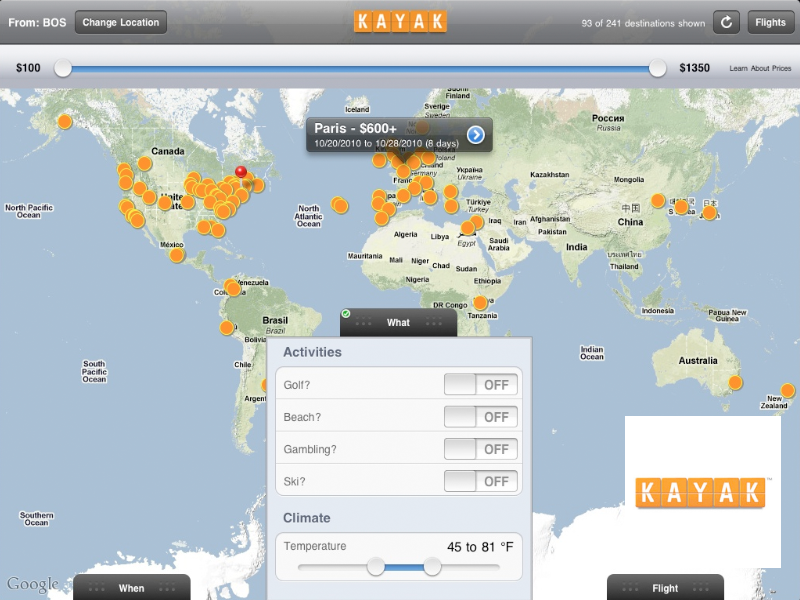Screen dimensions: 800x600
Task: Open the When filter tab
Action: (132, 588)
